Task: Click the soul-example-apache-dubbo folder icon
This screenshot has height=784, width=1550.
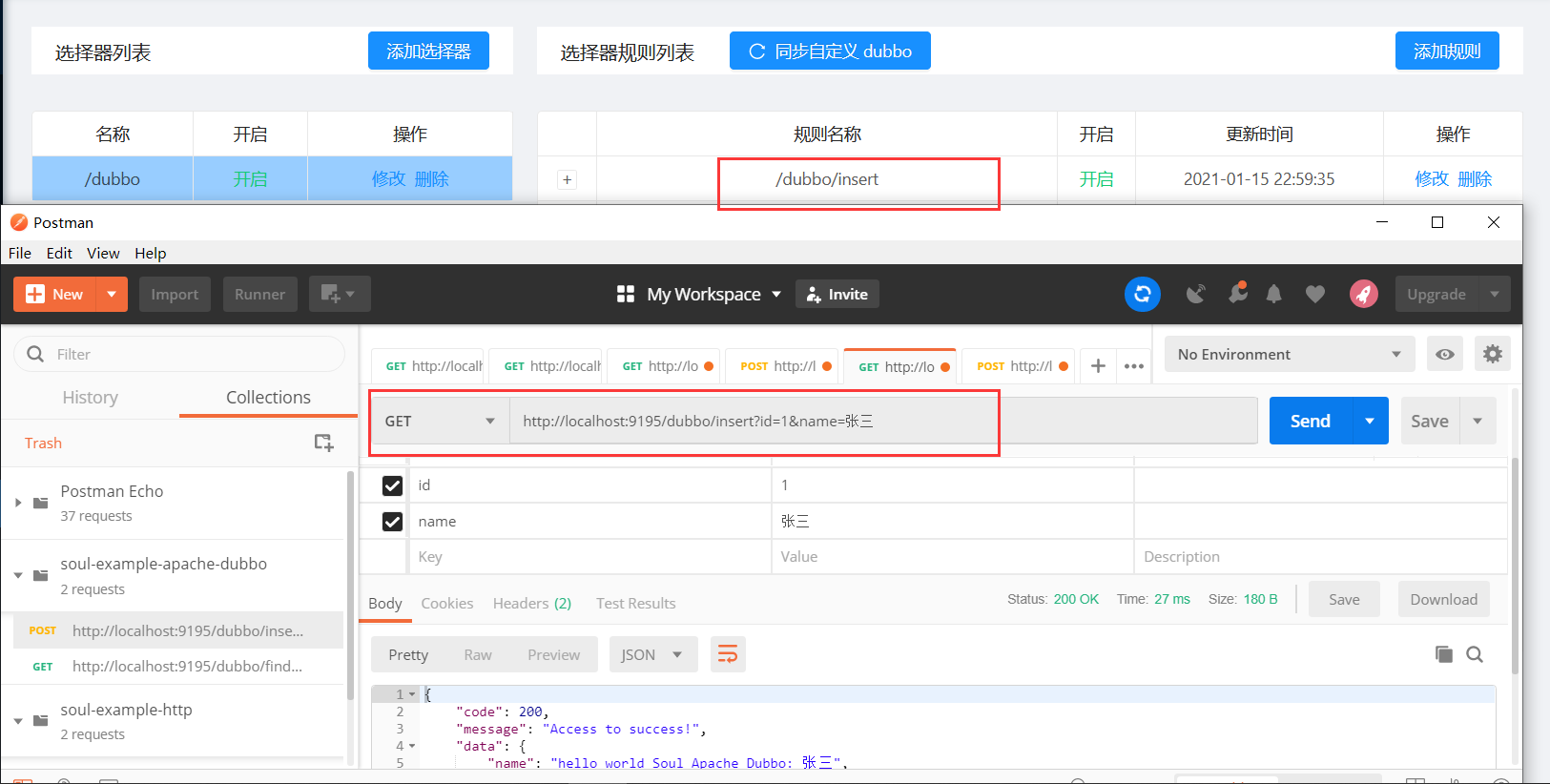Action: tap(41, 575)
